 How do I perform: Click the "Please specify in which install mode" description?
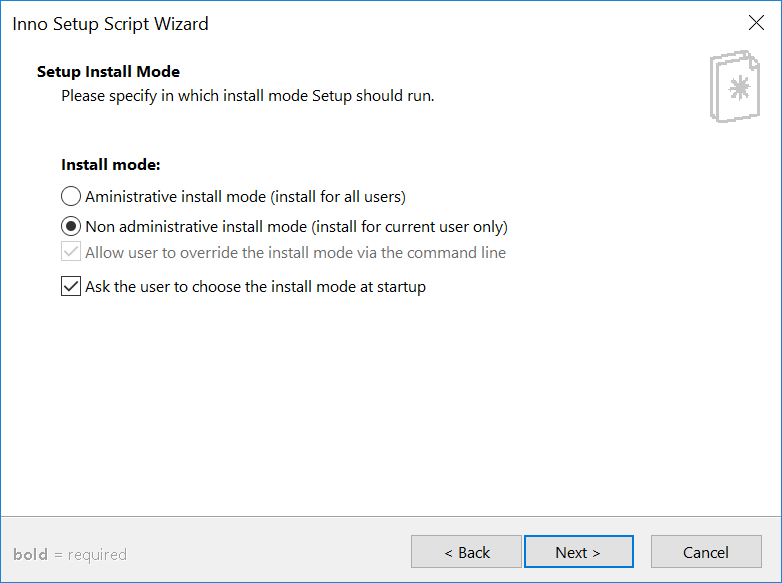point(248,96)
